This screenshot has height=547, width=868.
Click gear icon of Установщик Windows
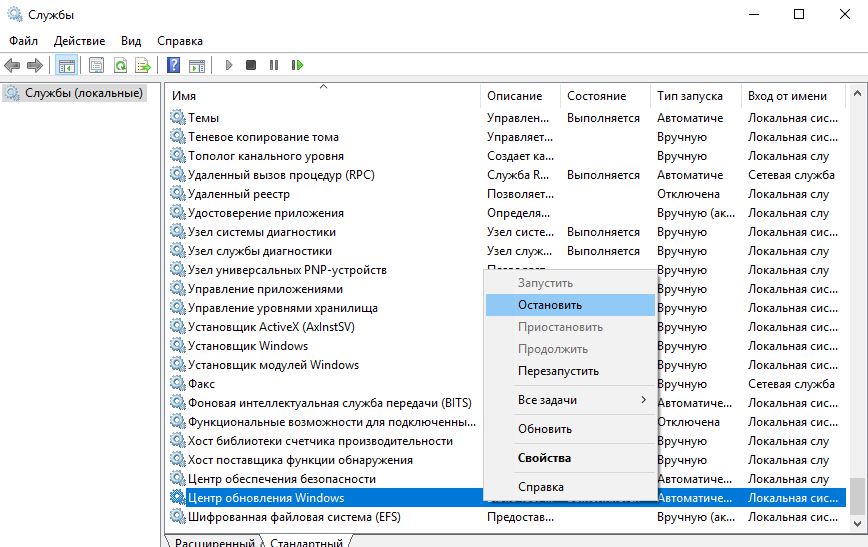pyautogui.click(x=178, y=345)
